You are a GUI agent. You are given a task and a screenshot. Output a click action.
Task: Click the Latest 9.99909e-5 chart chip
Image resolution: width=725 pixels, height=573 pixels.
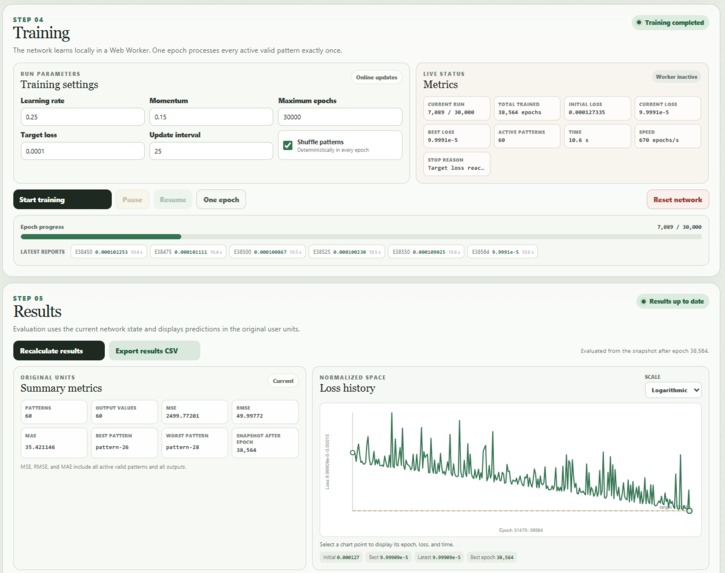coord(439,557)
